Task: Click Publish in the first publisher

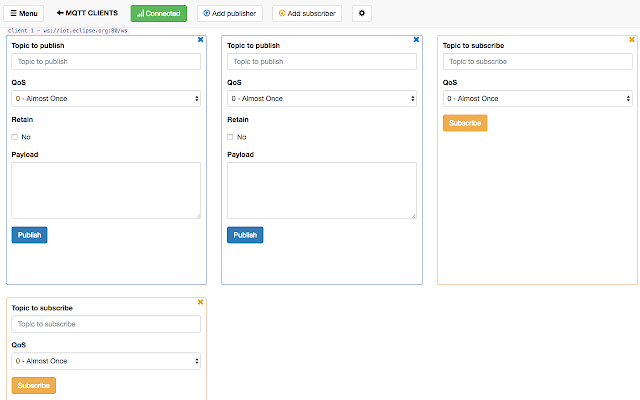Action: point(29,235)
